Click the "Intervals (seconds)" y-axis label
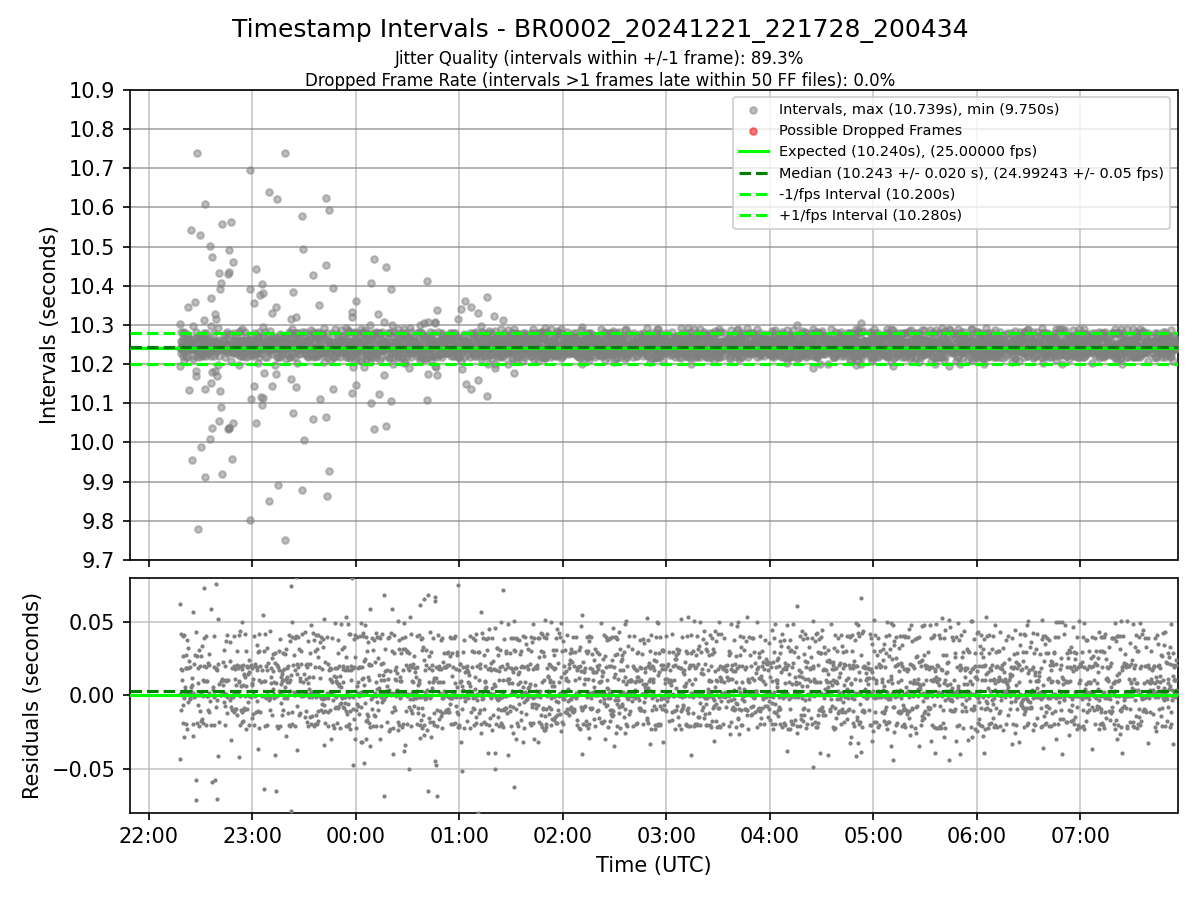This screenshot has height=900, width=1200. coord(48,325)
